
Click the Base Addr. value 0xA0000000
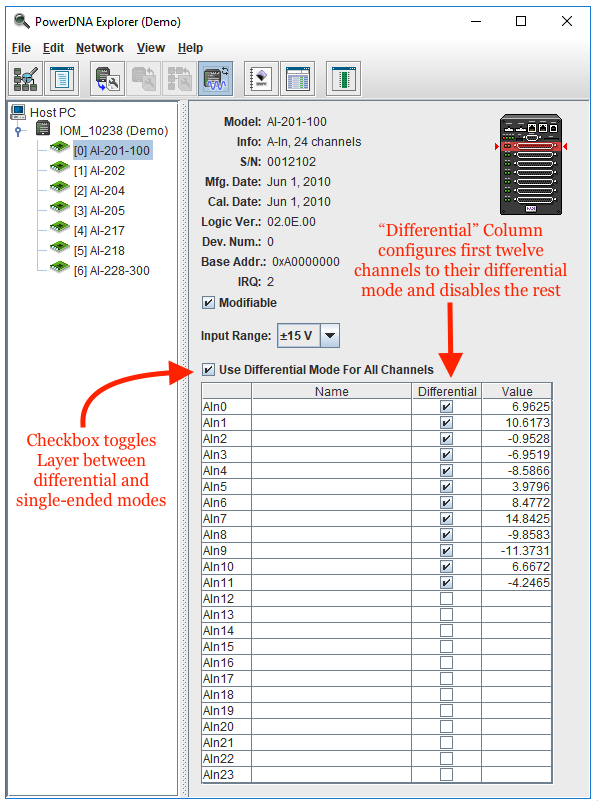point(306,262)
